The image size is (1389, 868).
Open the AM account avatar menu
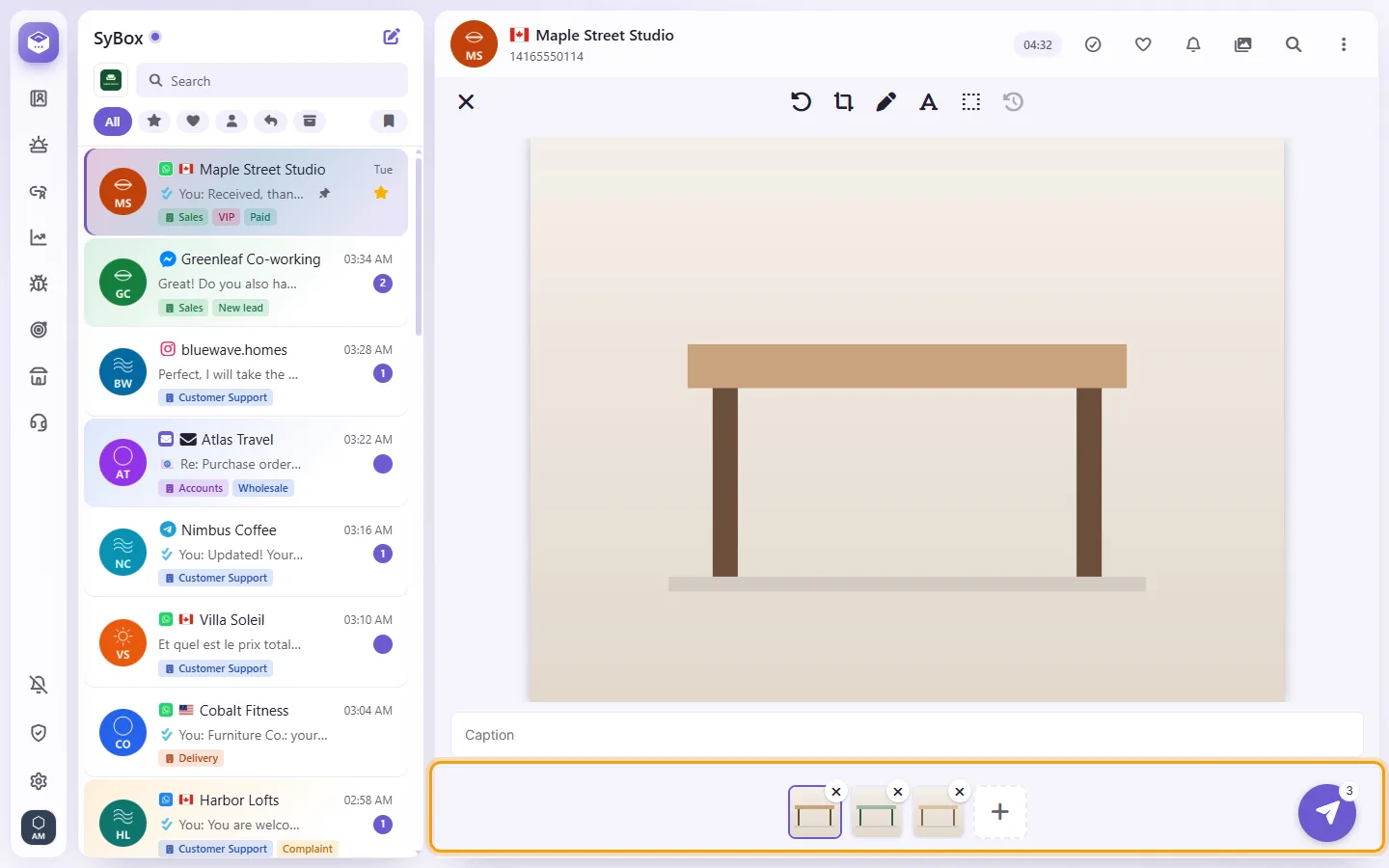point(39,827)
